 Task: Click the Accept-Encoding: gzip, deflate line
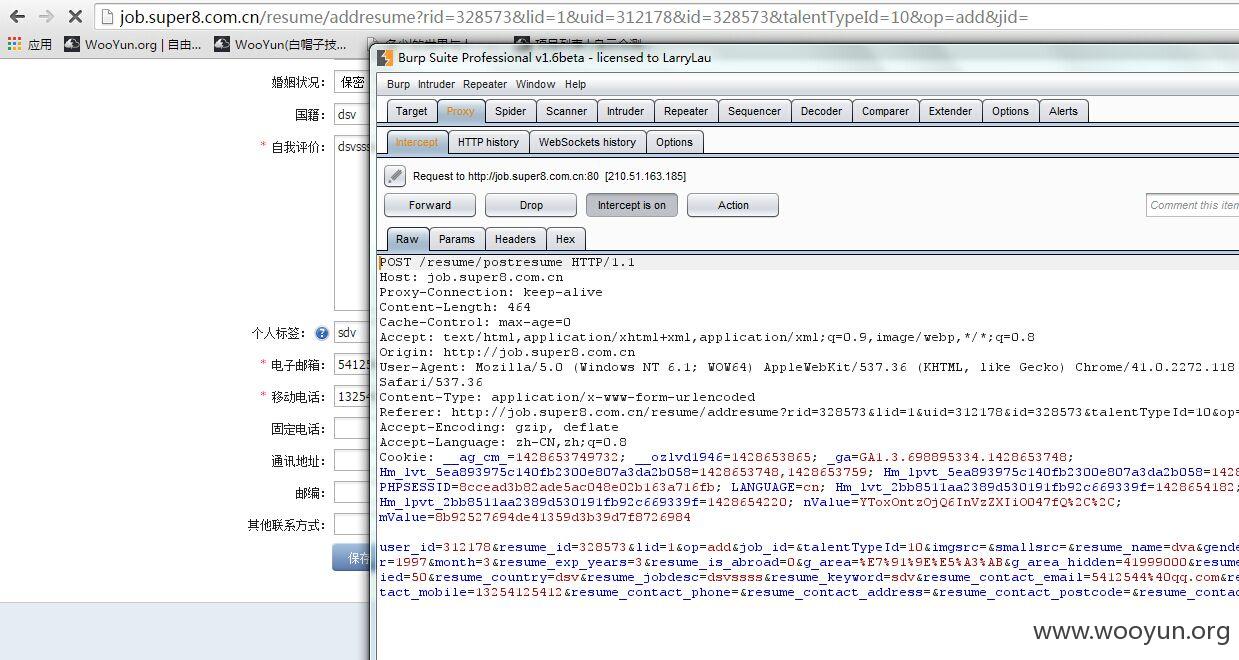tap(499, 427)
